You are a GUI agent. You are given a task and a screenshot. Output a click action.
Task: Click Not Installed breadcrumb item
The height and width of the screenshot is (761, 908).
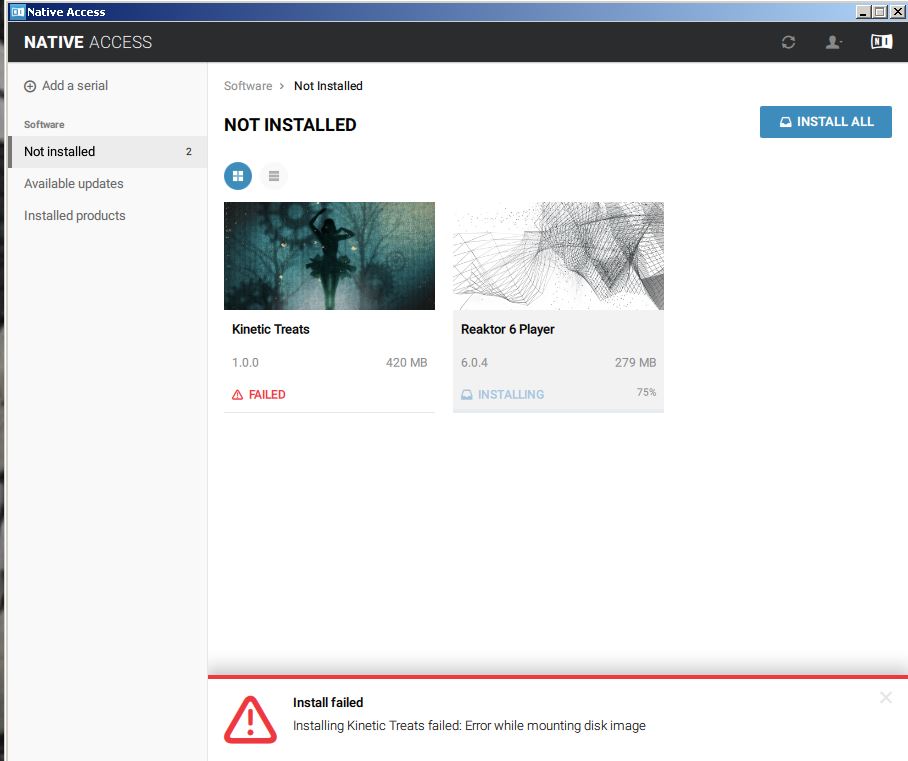(x=328, y=86)
